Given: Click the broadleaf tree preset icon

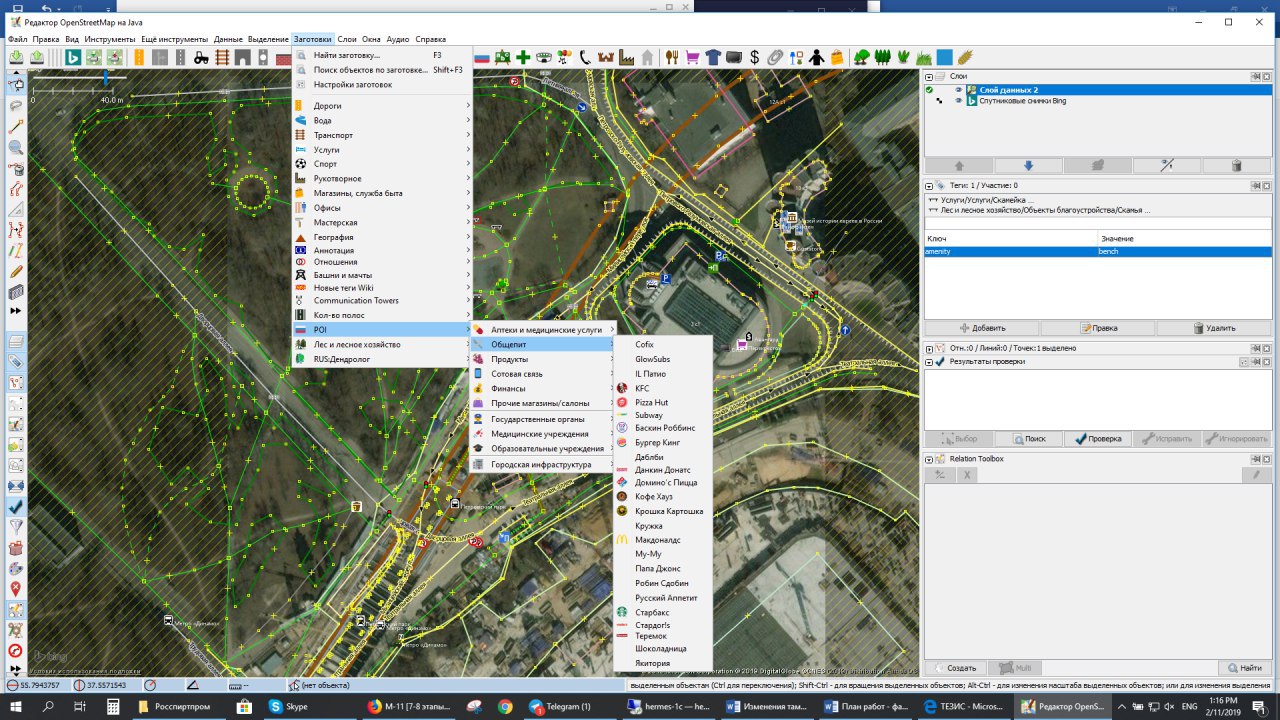Looking at the screenshot, I should coord(861,57).
